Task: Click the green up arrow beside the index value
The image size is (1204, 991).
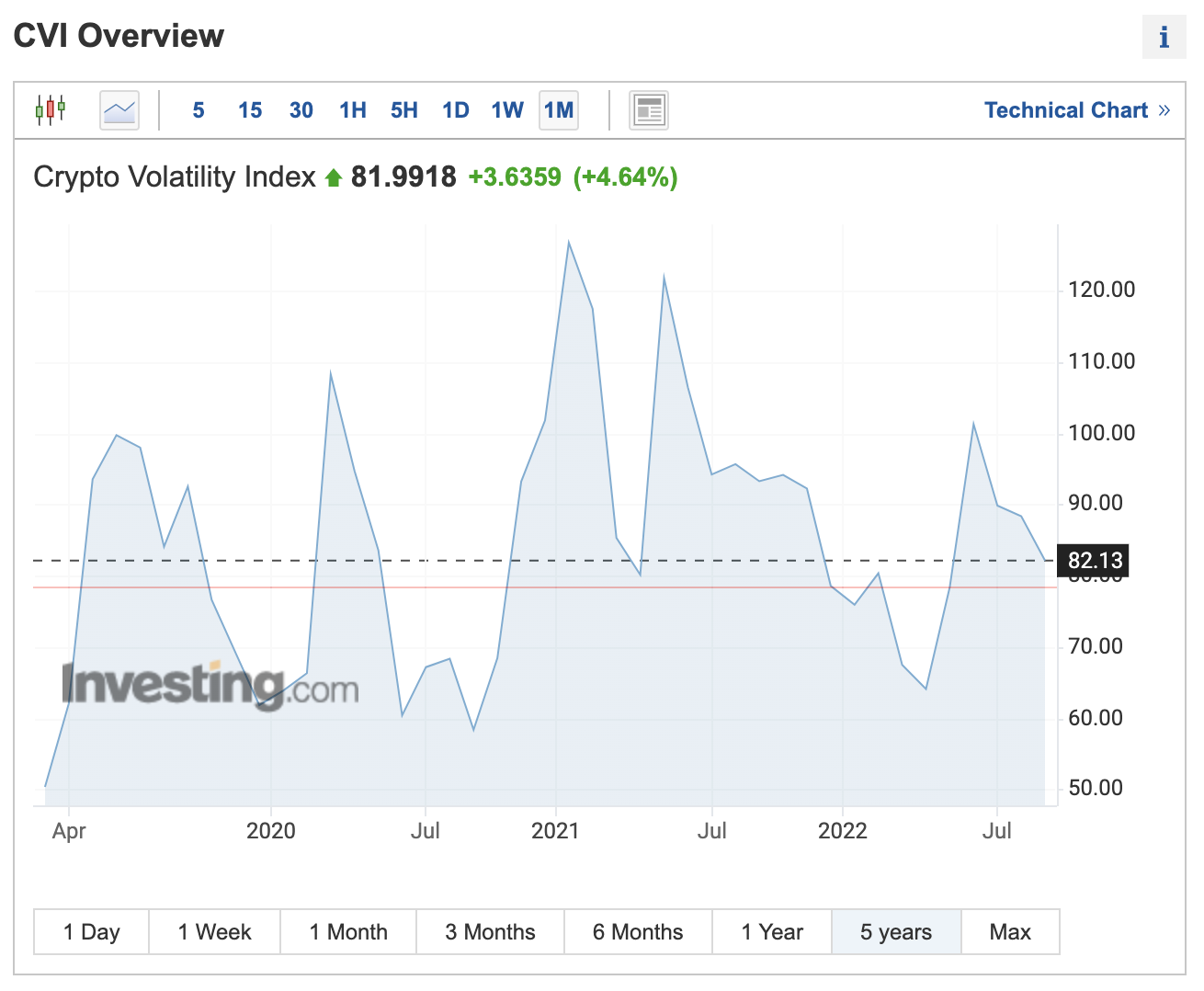Action: pyautogui.click(x=333, y=176)
